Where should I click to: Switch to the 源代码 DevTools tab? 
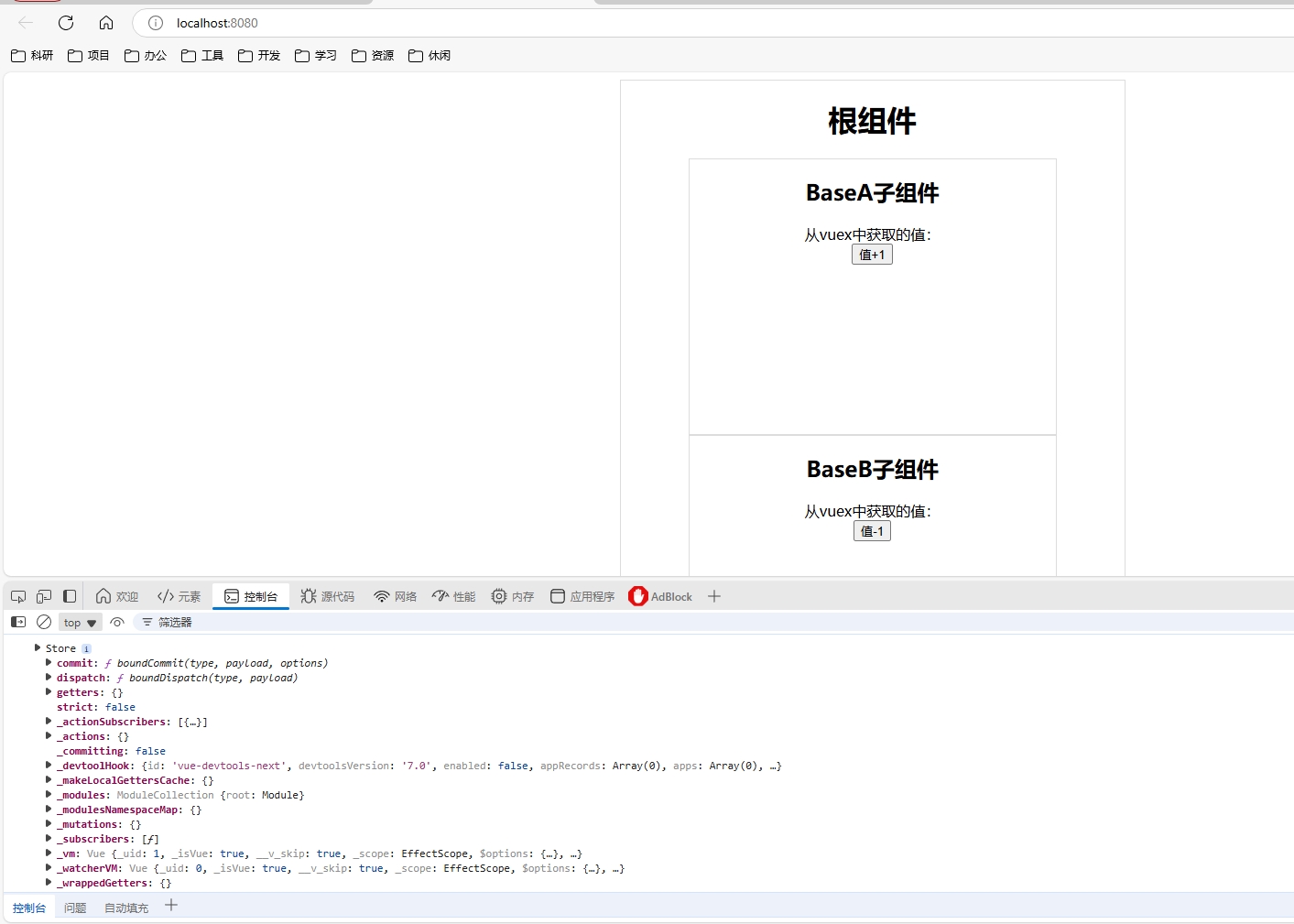coord(328,596)
